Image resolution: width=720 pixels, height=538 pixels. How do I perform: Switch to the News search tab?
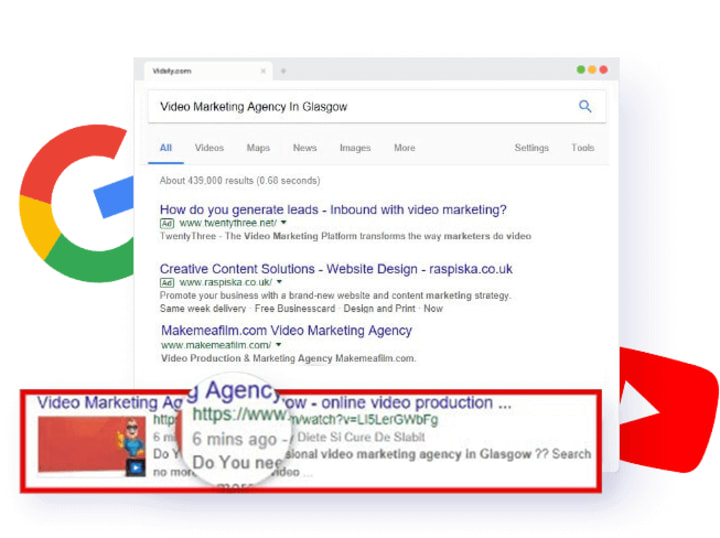pos(305,148)
